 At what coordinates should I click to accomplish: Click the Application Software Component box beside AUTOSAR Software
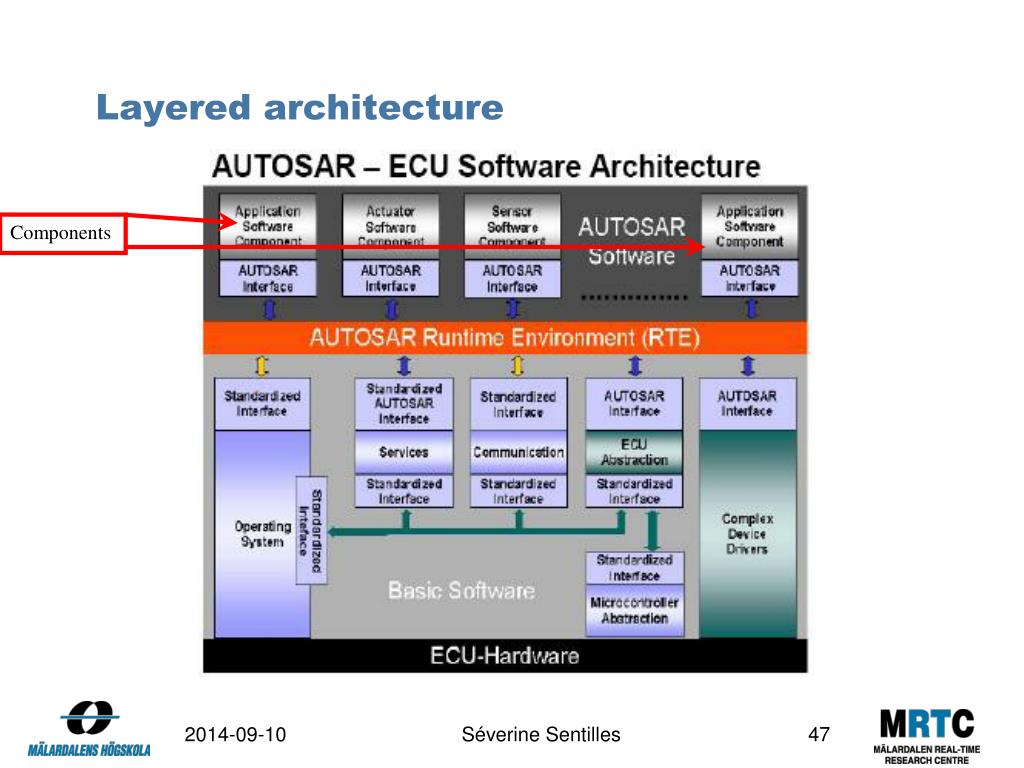[750, 226]
